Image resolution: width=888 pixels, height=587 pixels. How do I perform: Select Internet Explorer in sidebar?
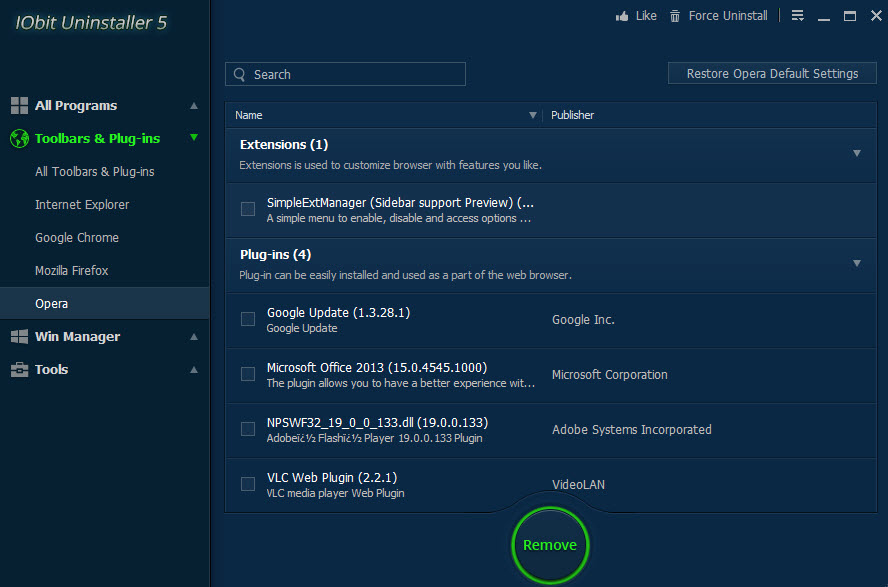tap(82, 204)
